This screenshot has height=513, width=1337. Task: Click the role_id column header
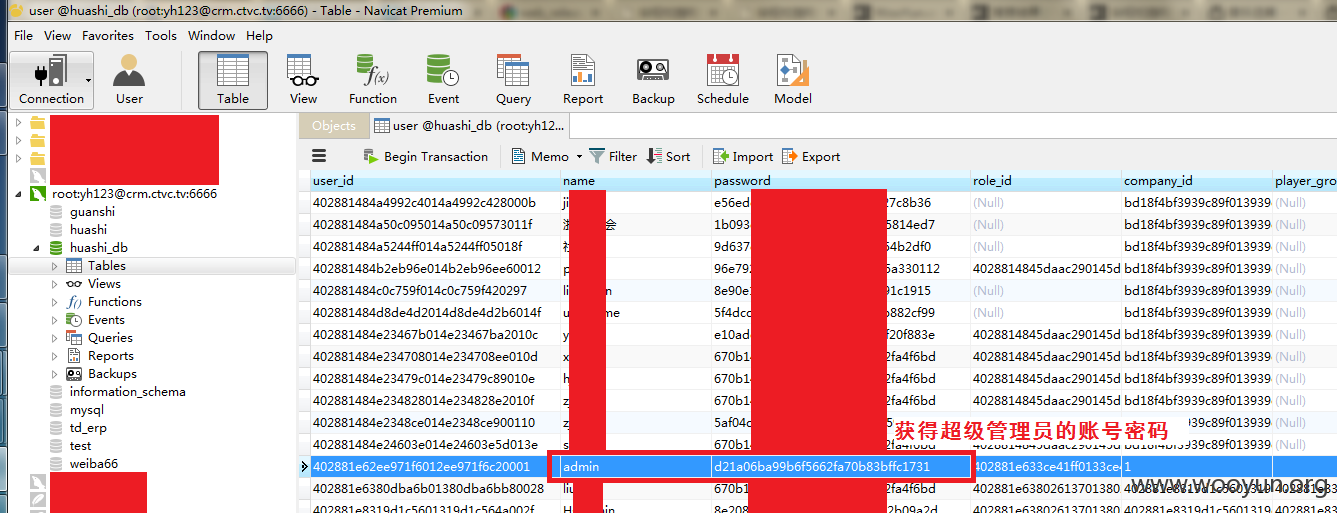[x=1046, y=181]
